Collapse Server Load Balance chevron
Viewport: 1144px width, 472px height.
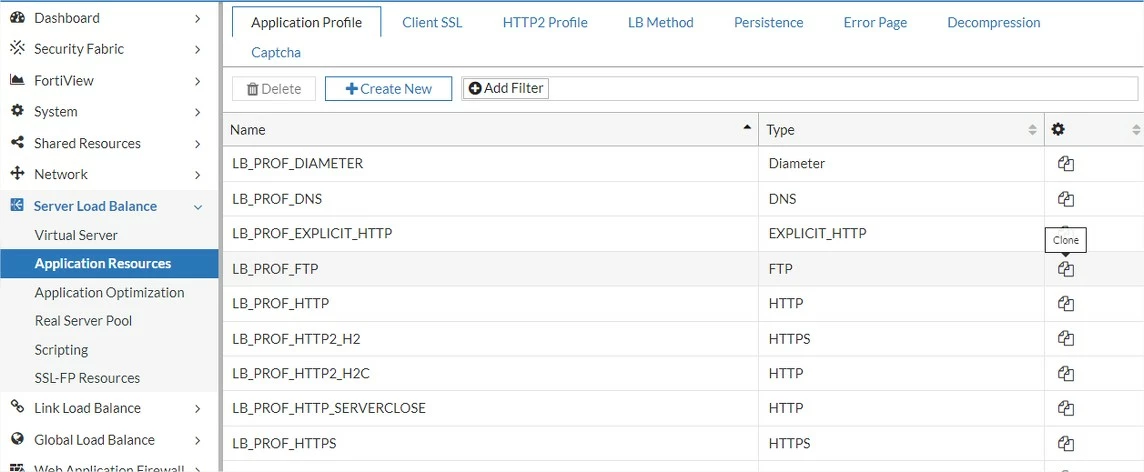pyautogui.click(x=198, y=207)
